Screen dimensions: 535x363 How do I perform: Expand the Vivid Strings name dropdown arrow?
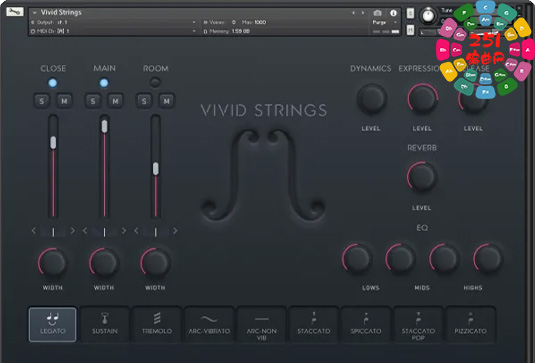(x=34, y=13)
